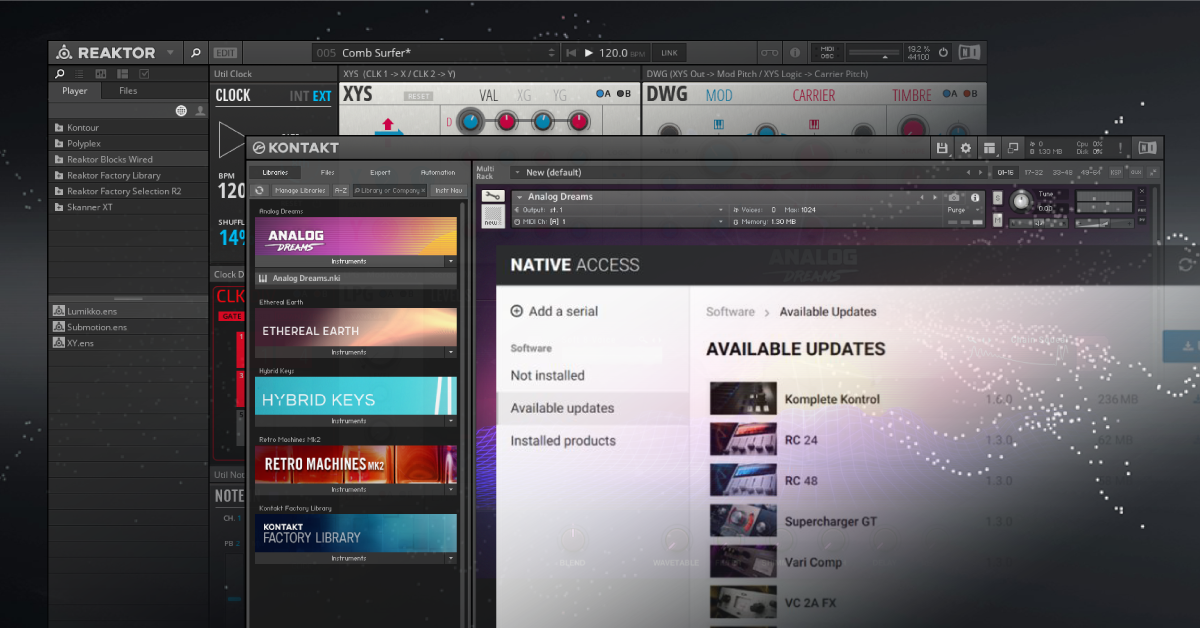Image resolution: width=1200 pixels, height=628 pixels.
Task: Open the Expert tab in Kontakt
Action: pyautogui.click(x=380, y=172)
